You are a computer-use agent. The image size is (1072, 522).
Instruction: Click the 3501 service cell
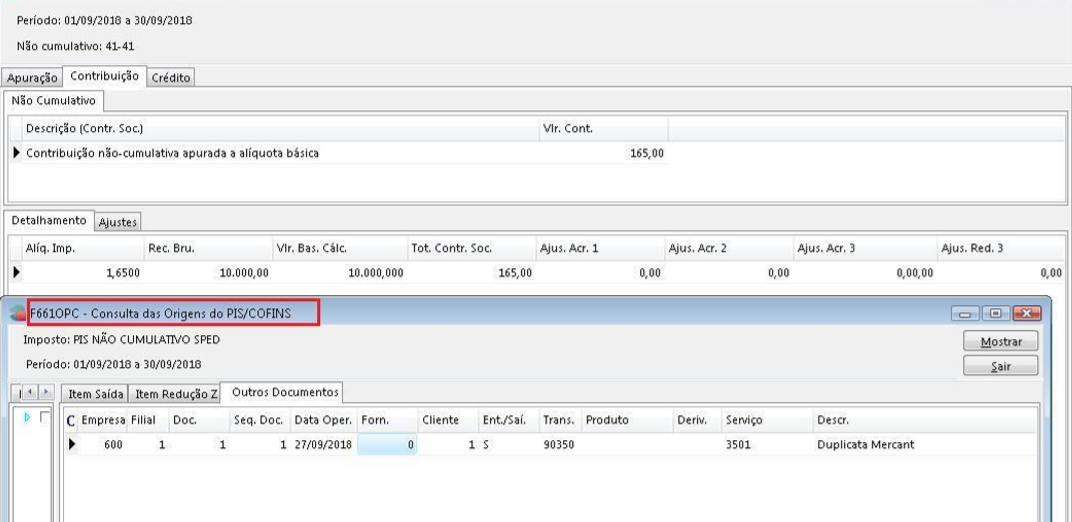738,445
